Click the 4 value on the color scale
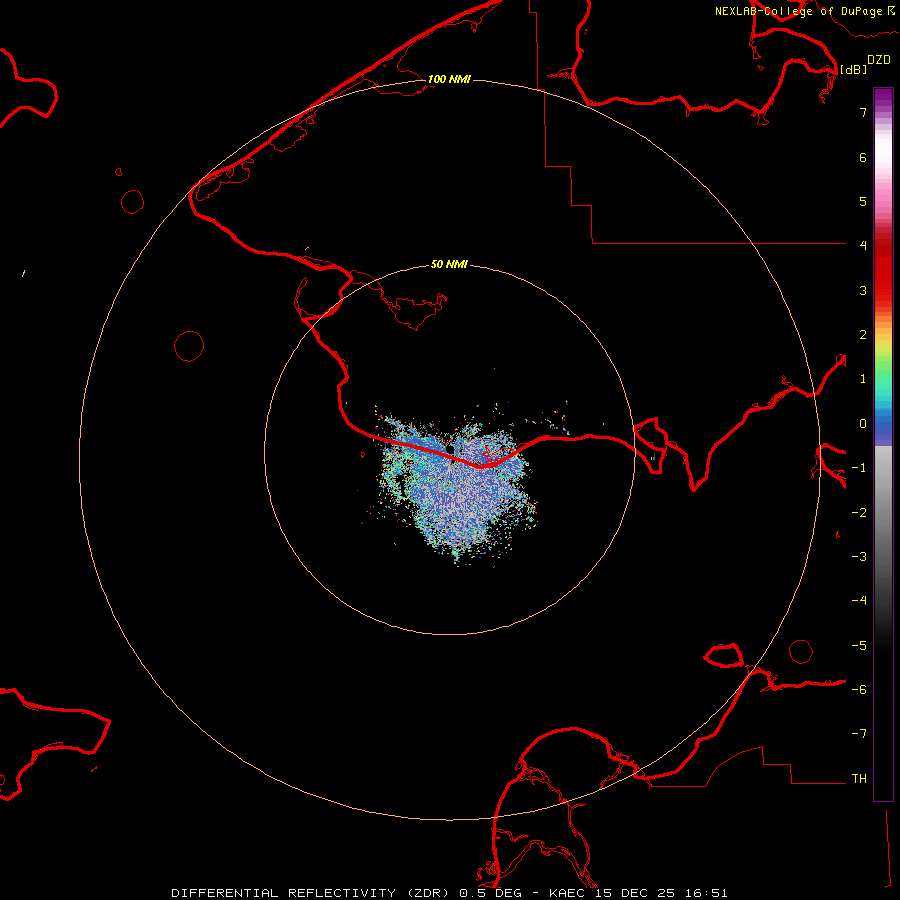This screenshot has height=900, width=900. point(863,246)
